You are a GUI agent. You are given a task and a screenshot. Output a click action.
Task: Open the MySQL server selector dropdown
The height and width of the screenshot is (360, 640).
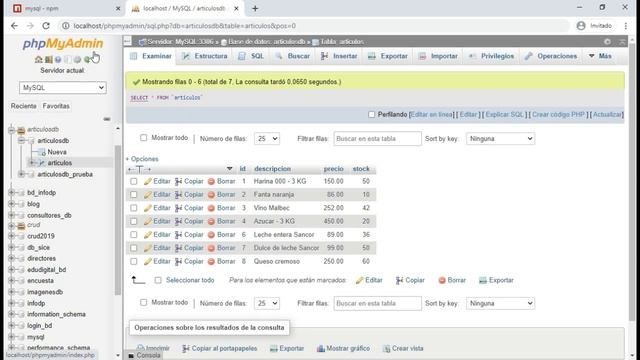pos(63,88)
